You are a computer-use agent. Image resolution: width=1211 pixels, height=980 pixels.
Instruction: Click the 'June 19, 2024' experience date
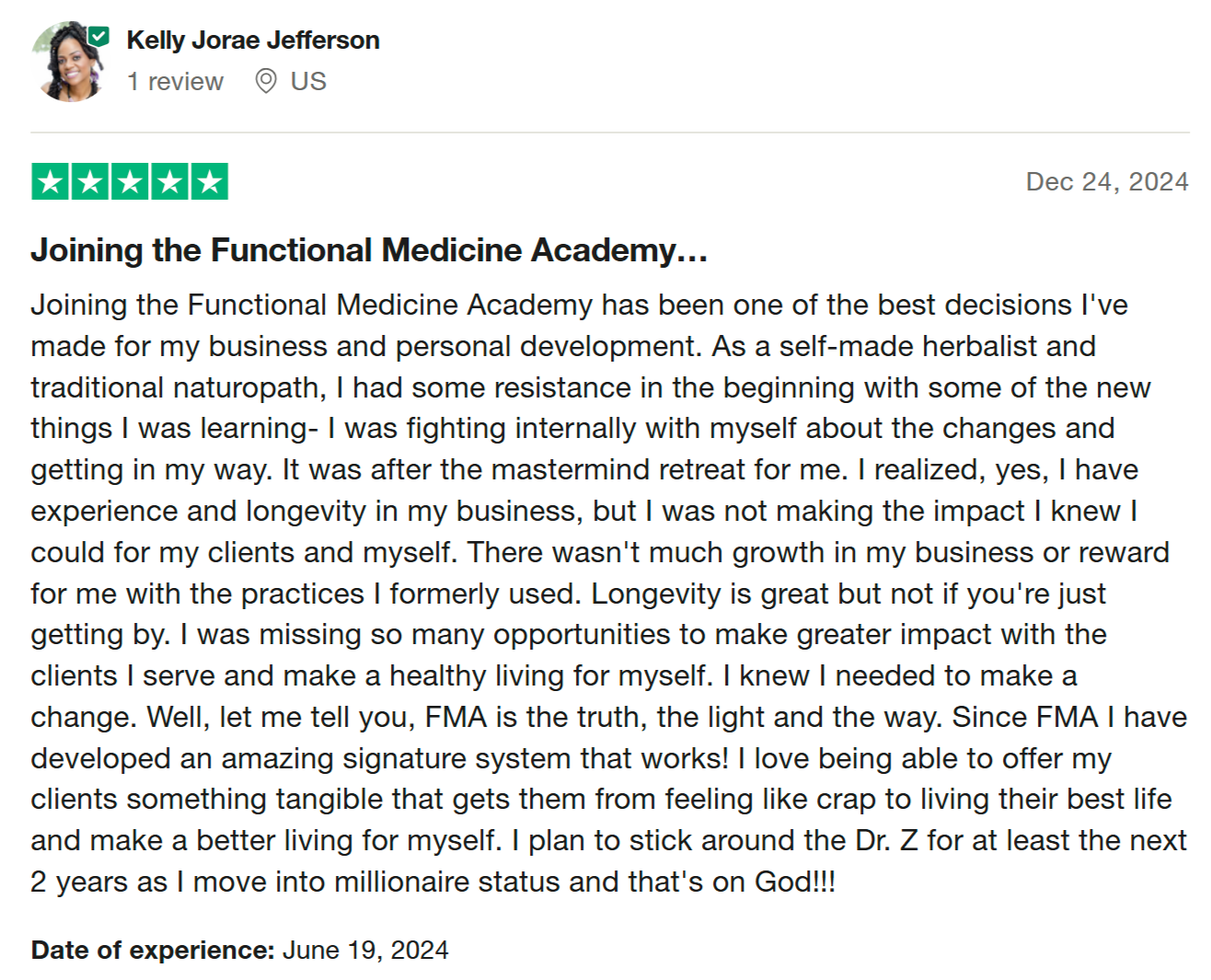coord(365,951)
